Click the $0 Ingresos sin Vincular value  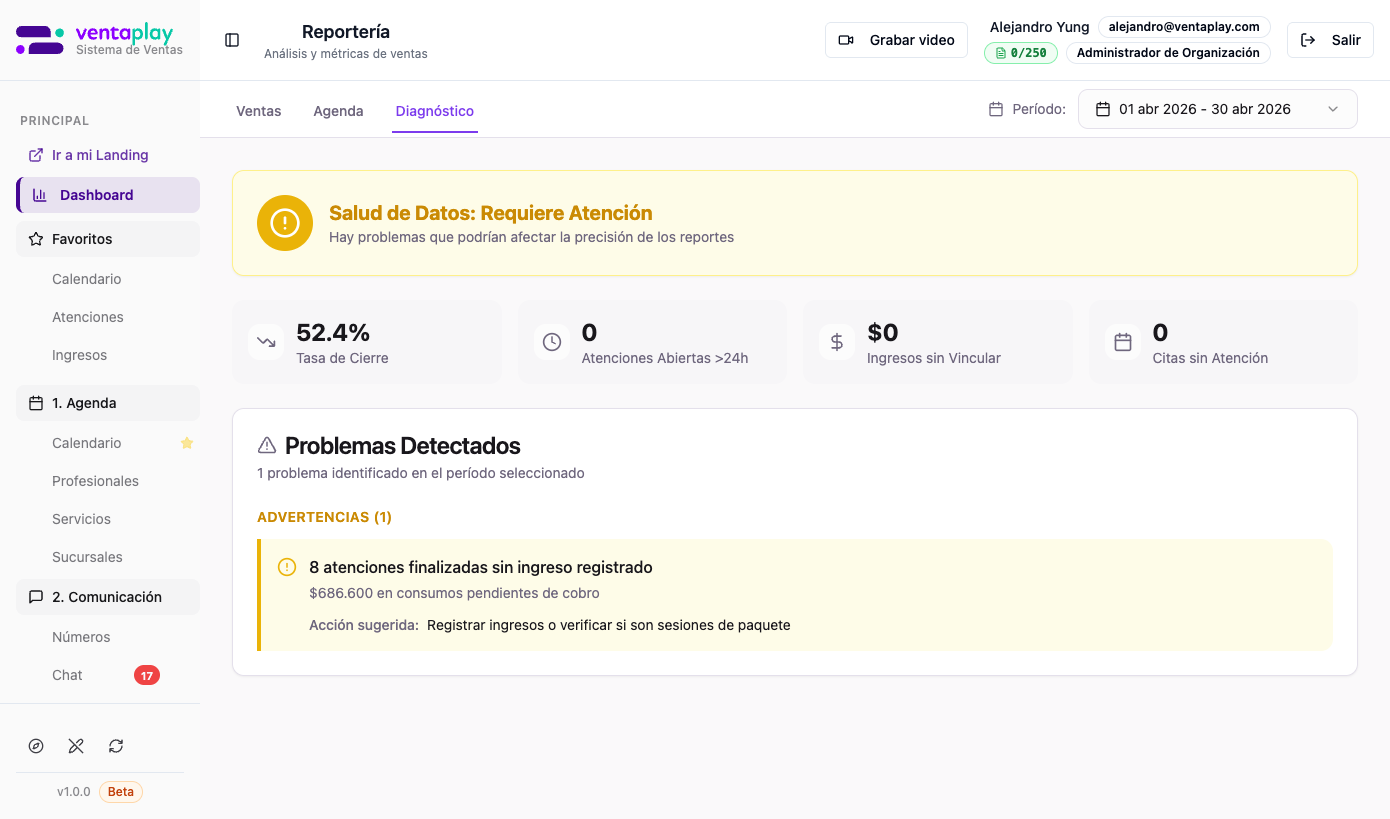pos(883,332)
